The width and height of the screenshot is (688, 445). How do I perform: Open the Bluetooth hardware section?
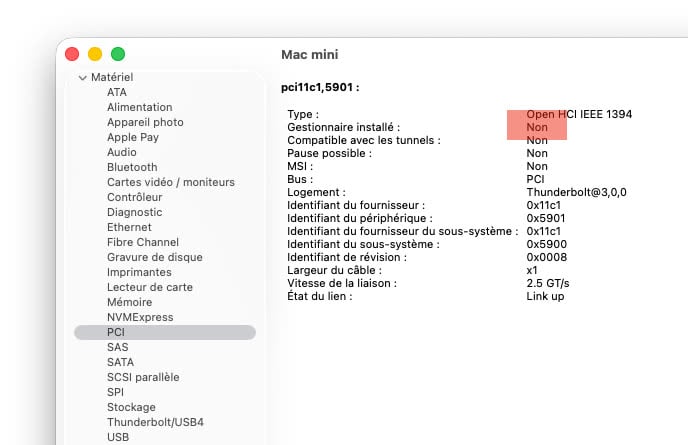coord(132,167)
